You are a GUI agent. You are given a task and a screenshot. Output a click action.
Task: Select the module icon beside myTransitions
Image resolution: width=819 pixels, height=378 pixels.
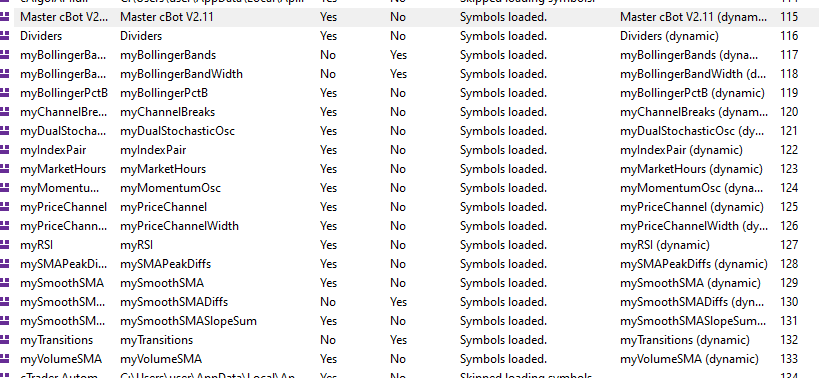coord(5,340)
